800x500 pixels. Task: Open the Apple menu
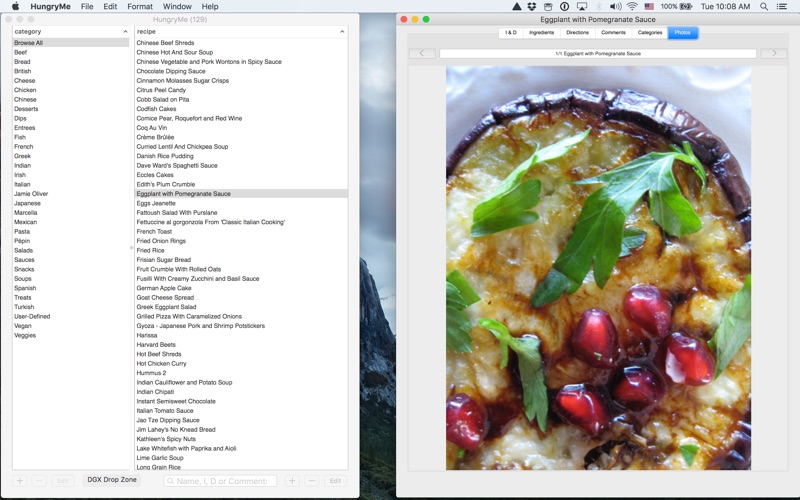point(15,7)
